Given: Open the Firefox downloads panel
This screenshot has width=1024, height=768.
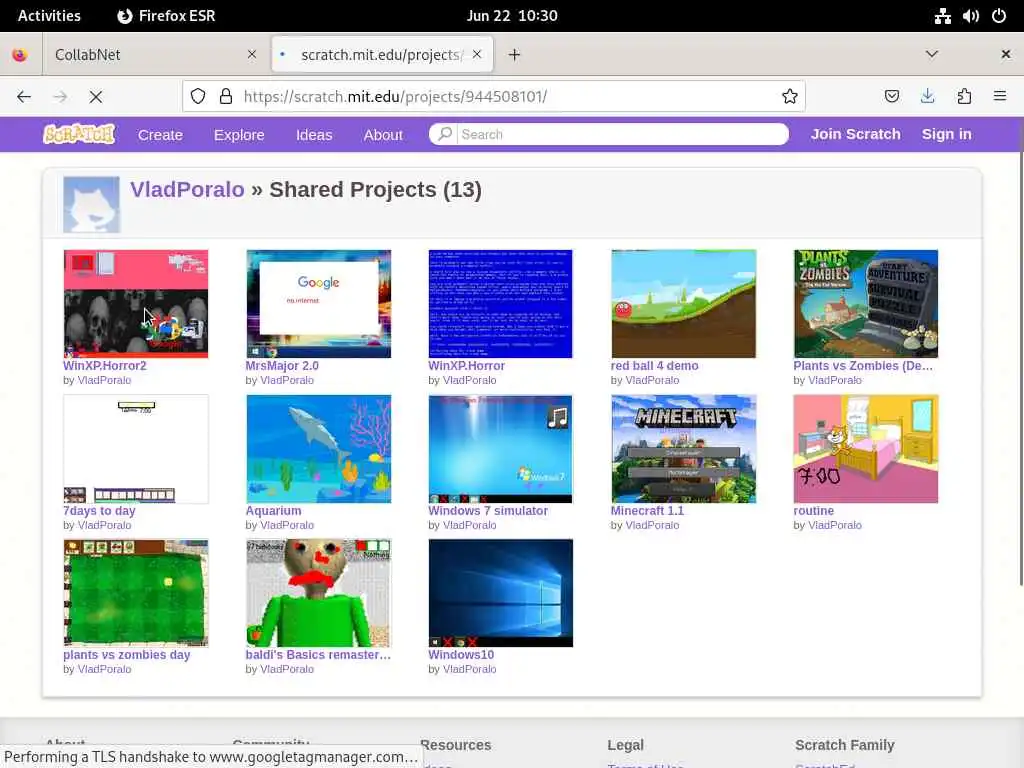Looking at the screenshot, I should coord(927,97).
